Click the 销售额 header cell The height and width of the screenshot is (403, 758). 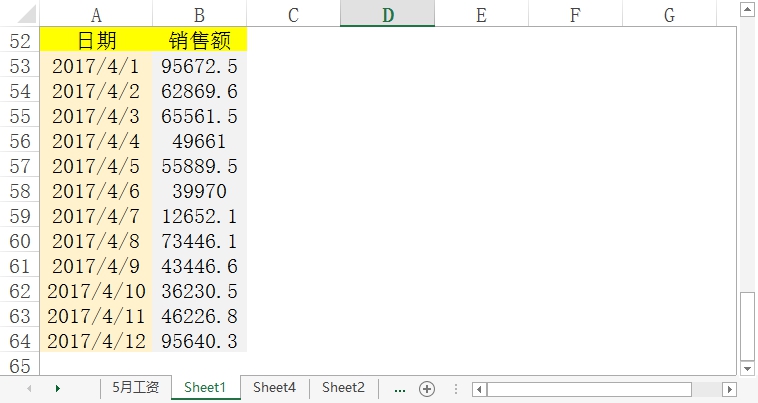tap(199, 41)
